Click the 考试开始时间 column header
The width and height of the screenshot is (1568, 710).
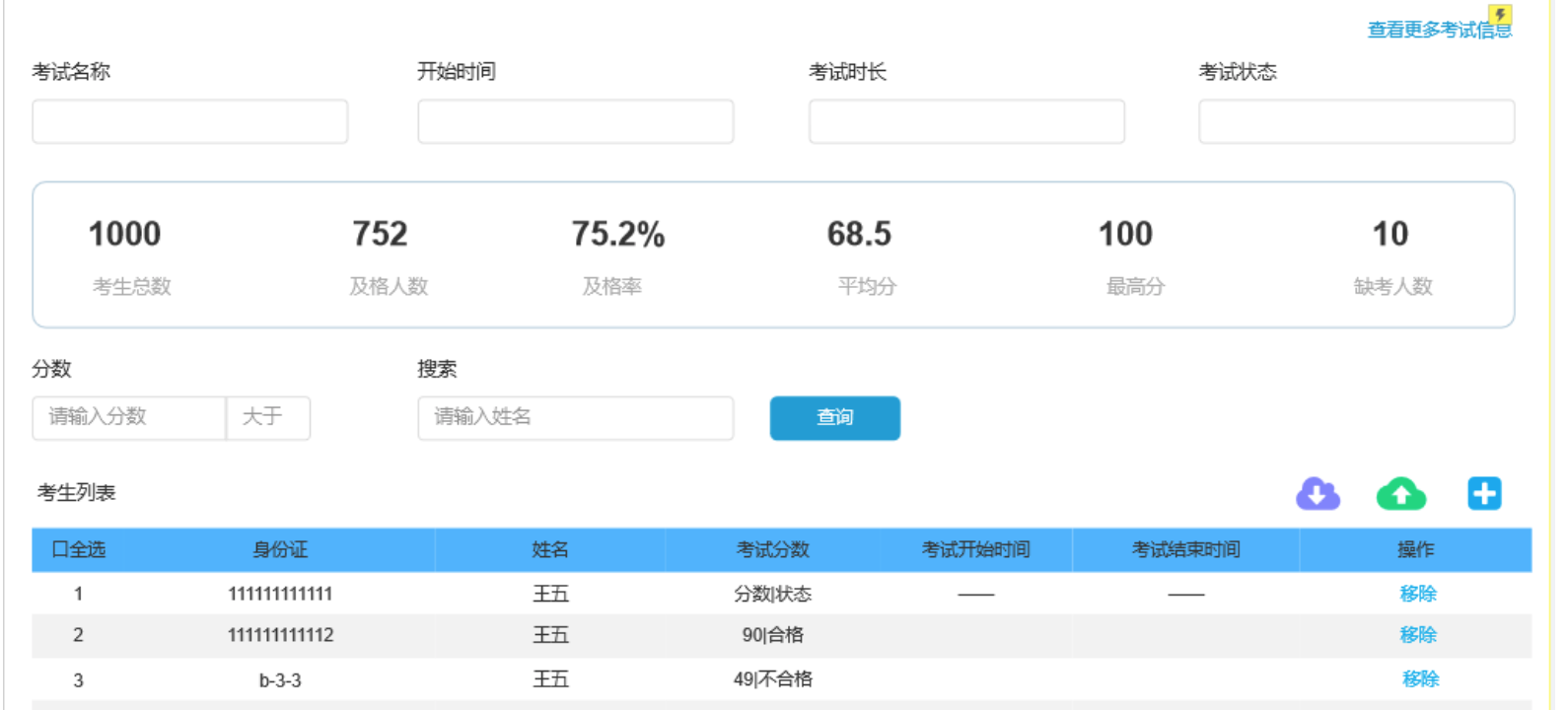click(x=975, y=549)
